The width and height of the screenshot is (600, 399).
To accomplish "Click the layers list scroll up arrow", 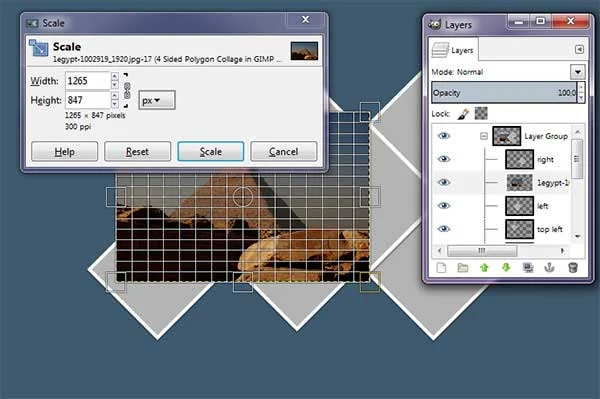I will coord(577,132).
